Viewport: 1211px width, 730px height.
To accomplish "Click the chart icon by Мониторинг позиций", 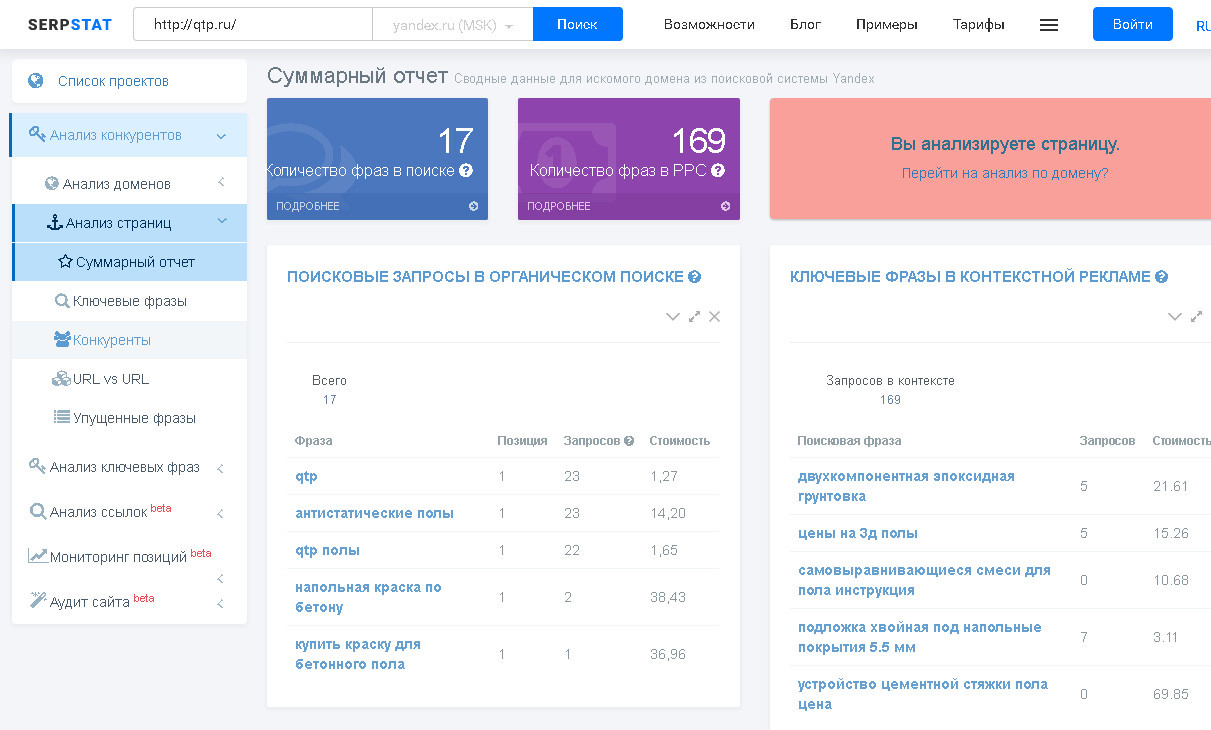I will tap(38, 557).
